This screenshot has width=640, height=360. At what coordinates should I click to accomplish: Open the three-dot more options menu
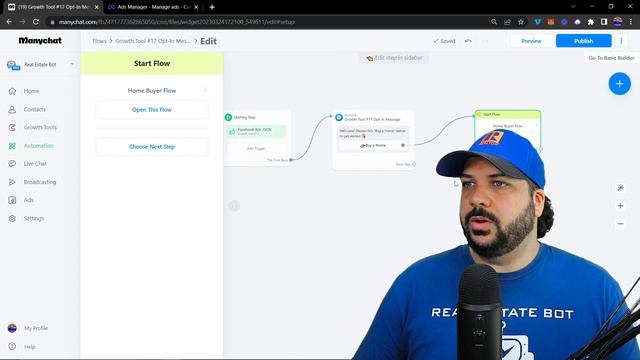point(621,41)
